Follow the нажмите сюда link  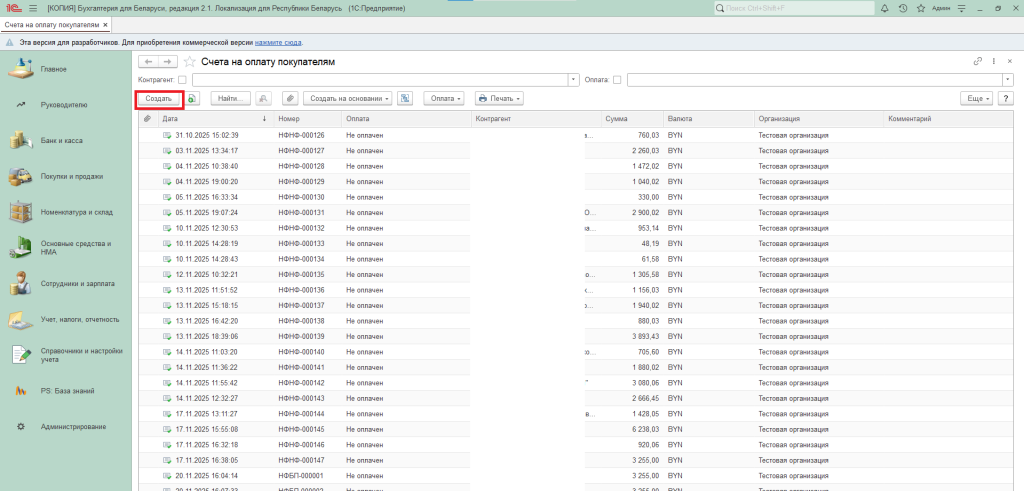277,43
